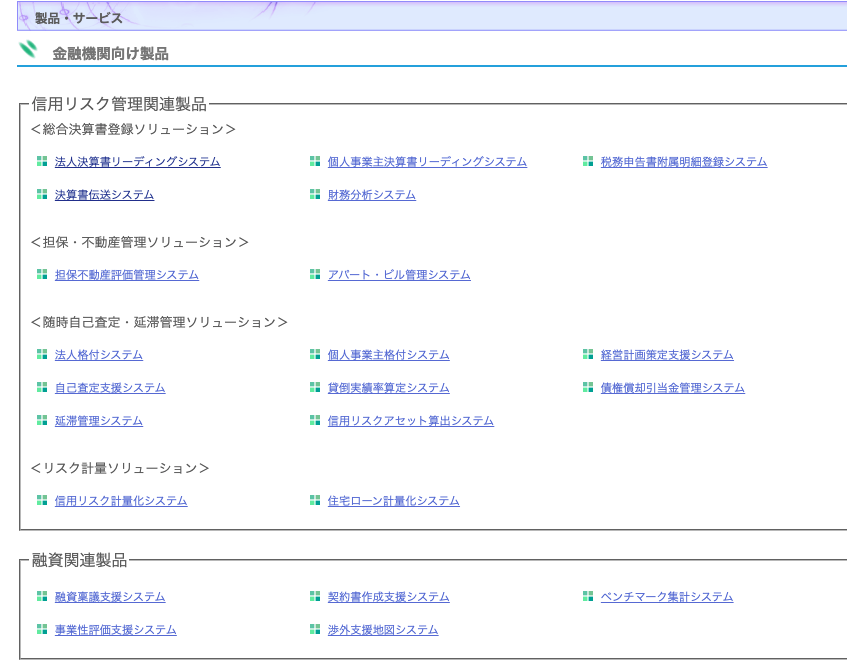Open 経営計画策定支援システム link

pyautogui.click(x=667, y=354)
